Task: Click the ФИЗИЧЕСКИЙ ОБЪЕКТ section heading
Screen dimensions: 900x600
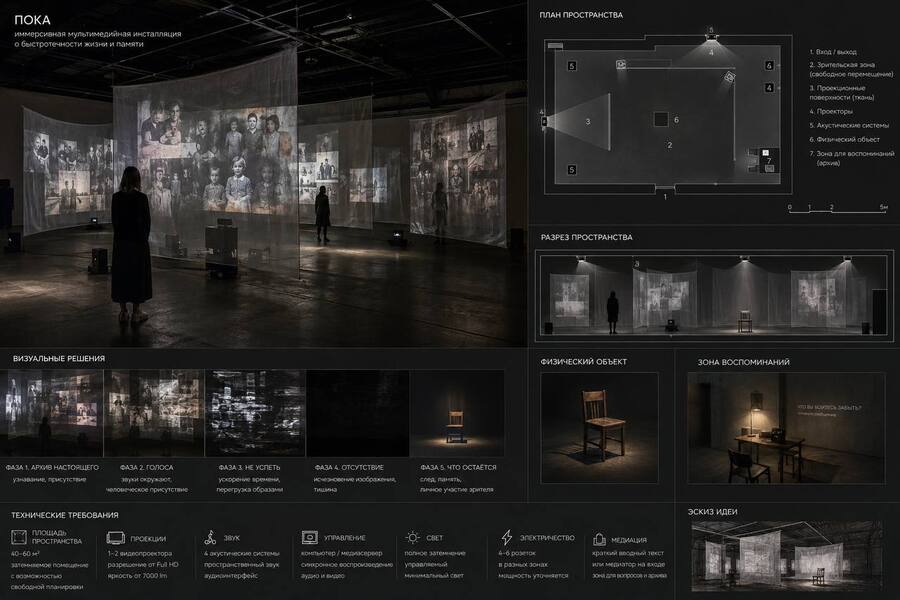Action: click(x=583, y=362)
